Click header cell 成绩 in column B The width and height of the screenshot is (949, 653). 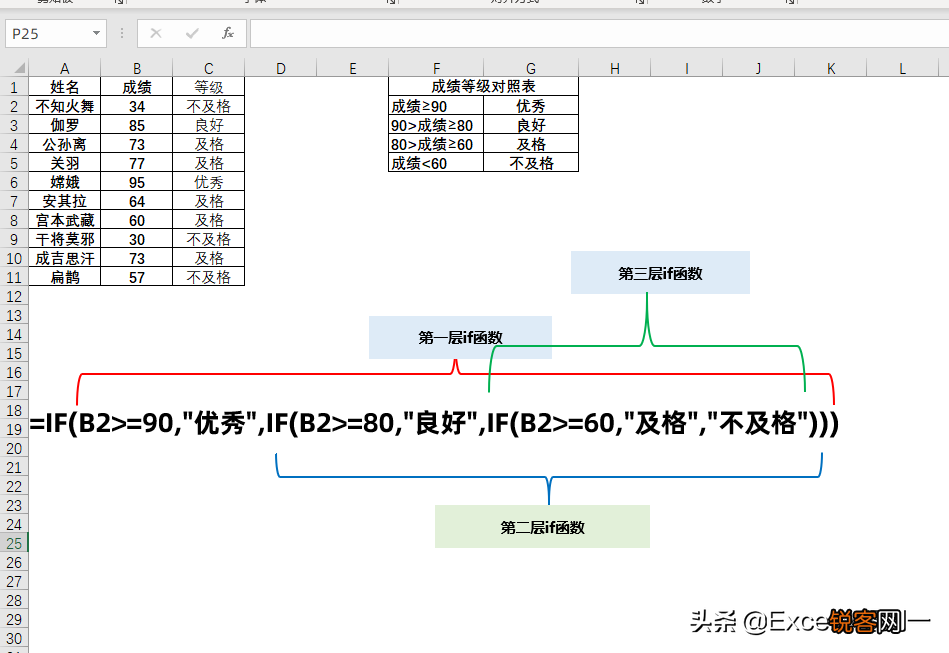[137, 87]
